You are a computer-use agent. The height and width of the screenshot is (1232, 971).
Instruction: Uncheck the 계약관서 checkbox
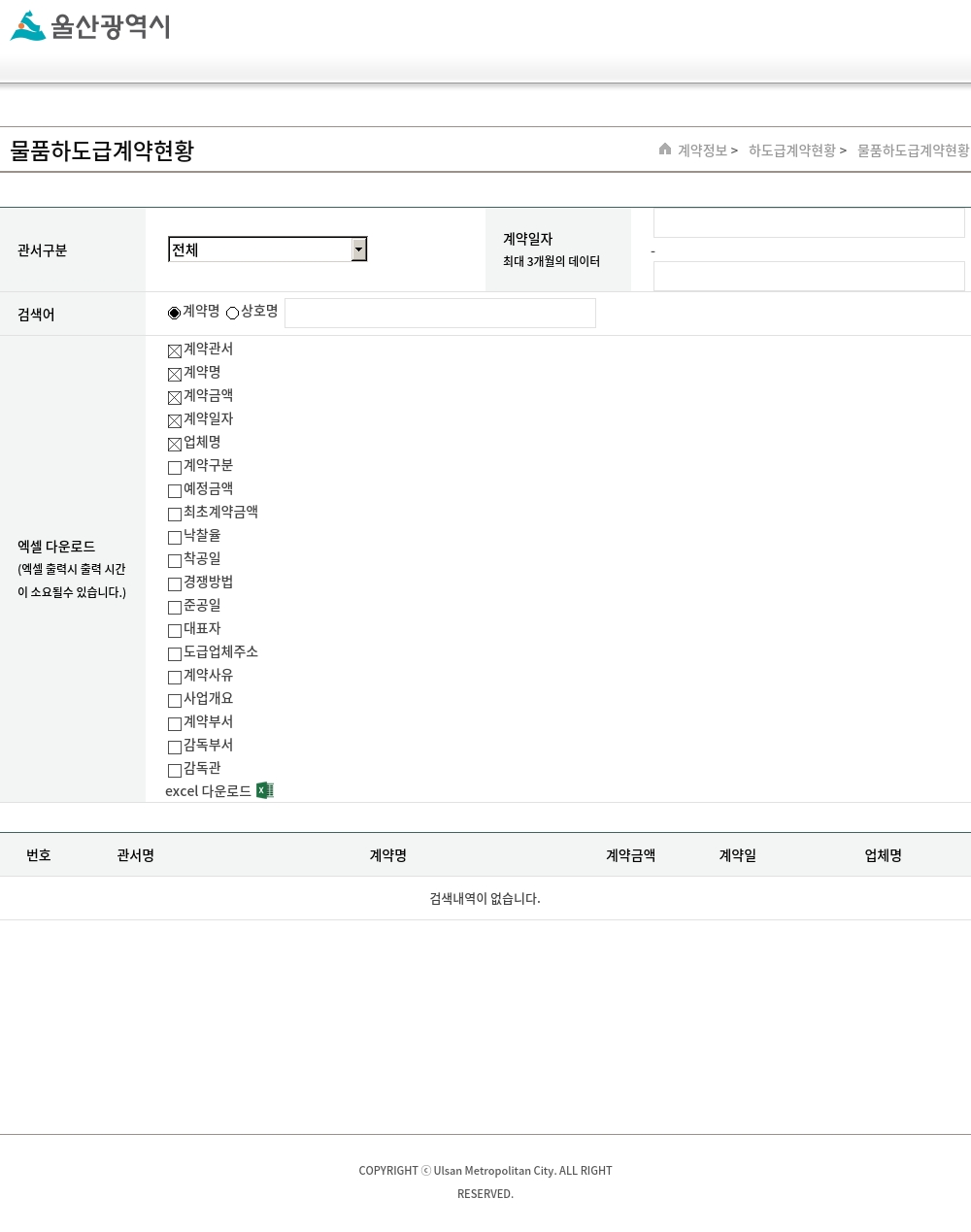(x=175, y=350)
